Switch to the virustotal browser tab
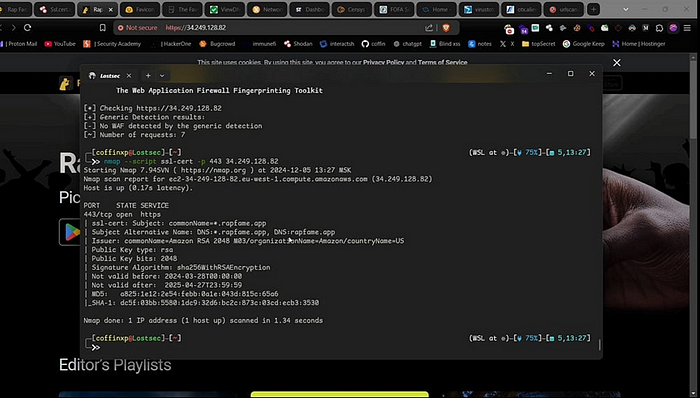700x398 pixels. click(x=479, y=9)
